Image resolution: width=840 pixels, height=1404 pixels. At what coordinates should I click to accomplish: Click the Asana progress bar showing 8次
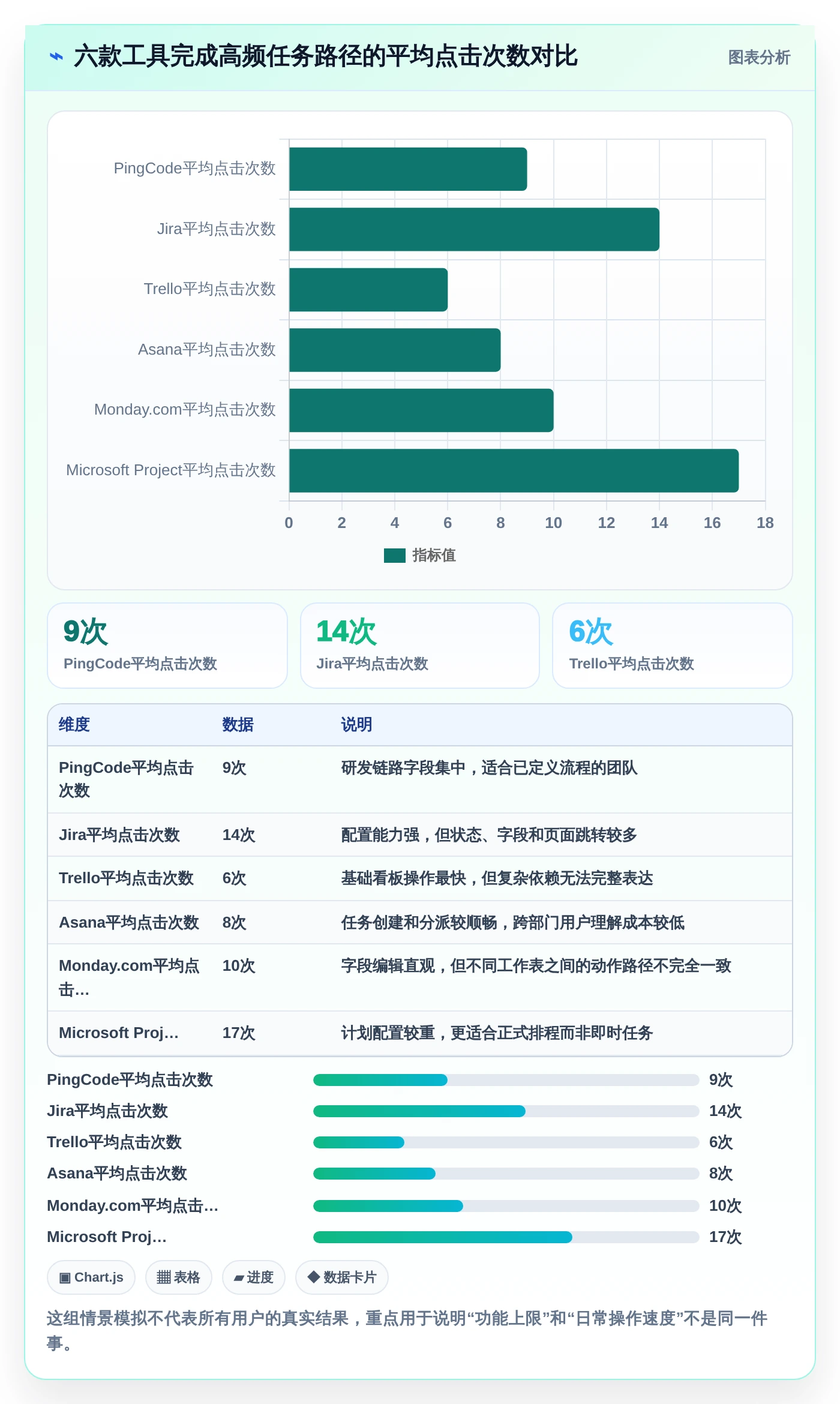pyautogui.click(x=506, y=1174)
